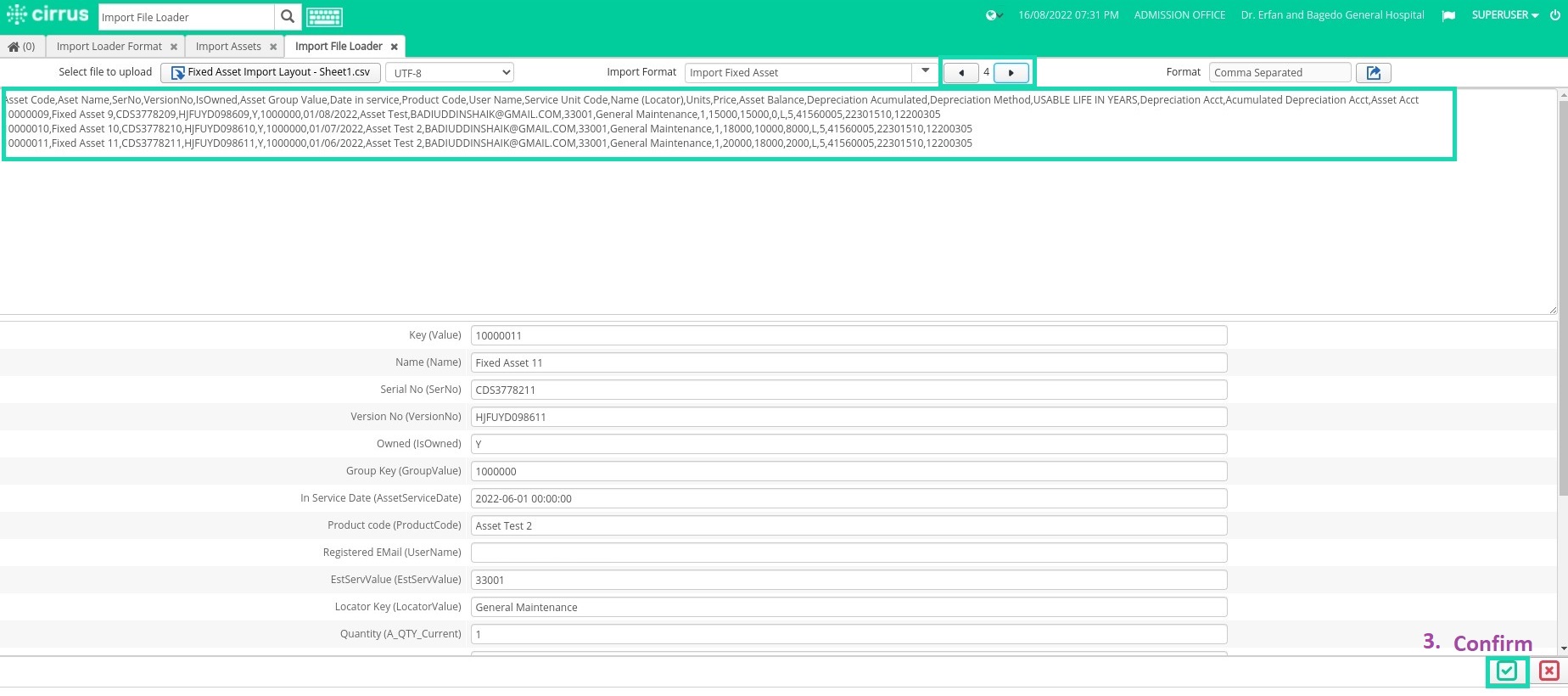Image resolution: width=1568 pixels, height=696 pixels.
Task: Click the Product code field
Action: [x=848, y=525]
